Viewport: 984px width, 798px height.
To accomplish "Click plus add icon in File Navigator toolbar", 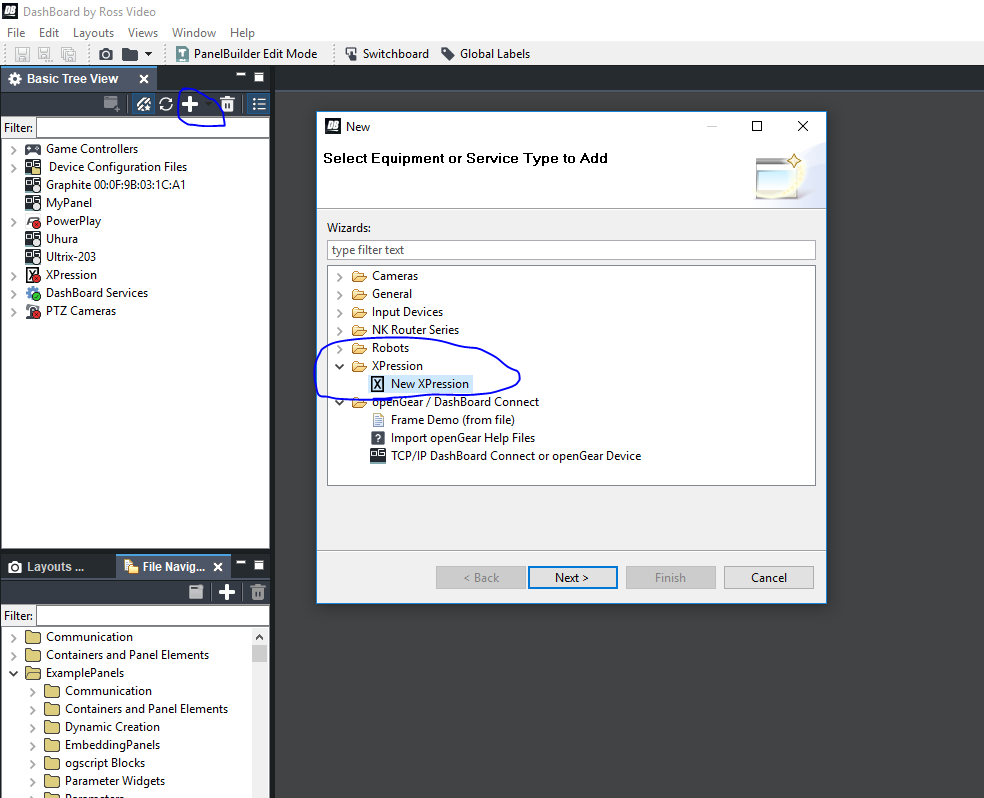I will (x=227, y=592).
